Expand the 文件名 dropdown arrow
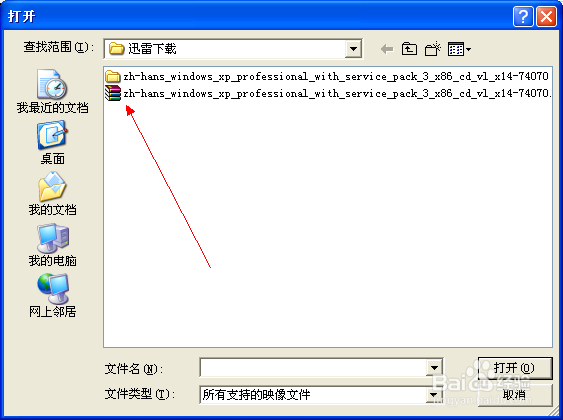Image resolution: width=563 pixels, height=420 pixels. click(x=434, y=368)
